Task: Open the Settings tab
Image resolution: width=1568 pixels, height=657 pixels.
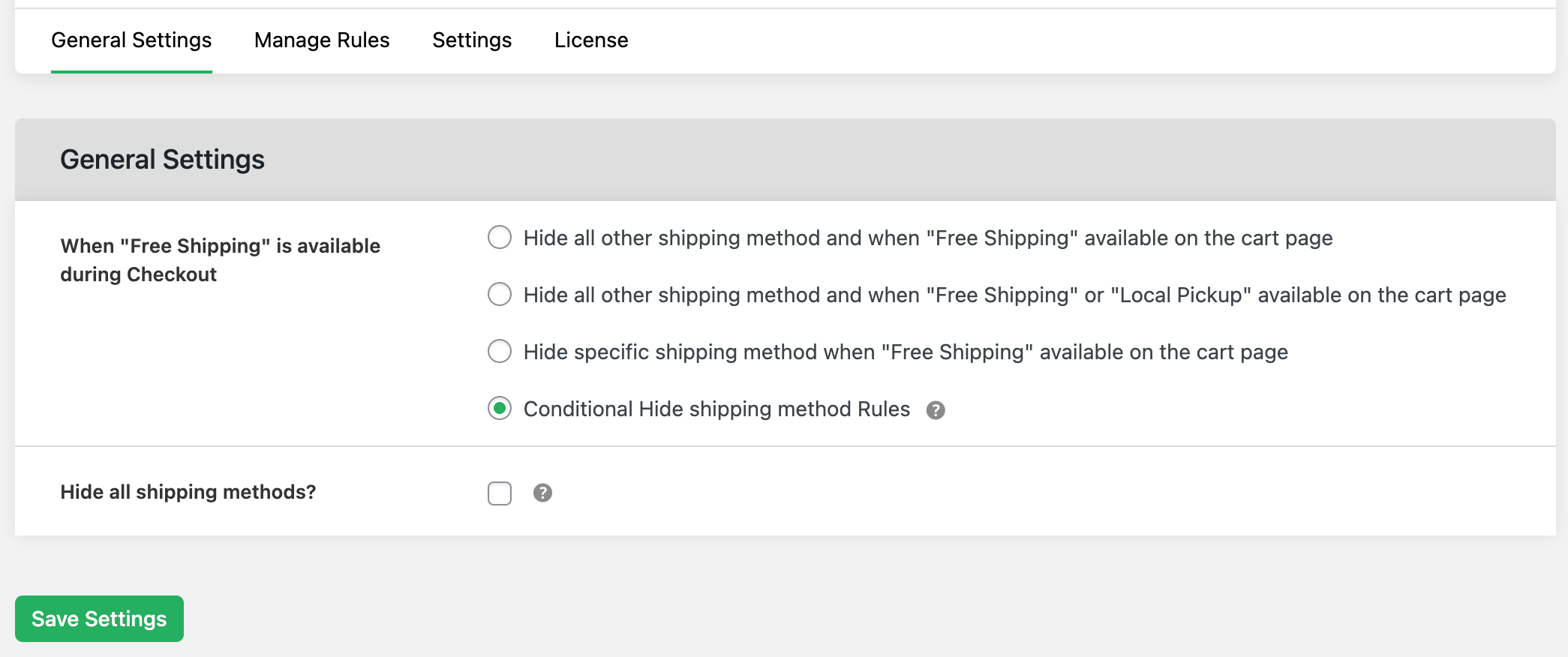Action: click(471, 40)
